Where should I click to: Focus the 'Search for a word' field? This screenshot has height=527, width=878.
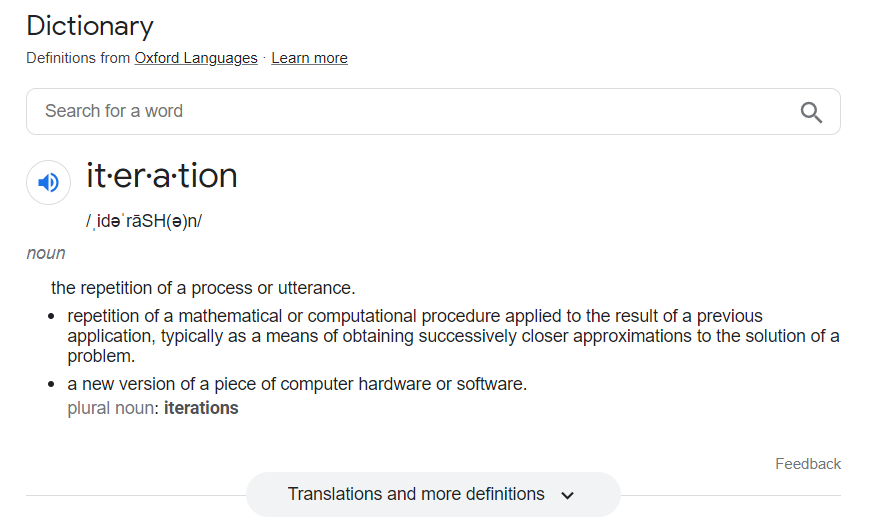pyautogui.click(x=433, y=111)
